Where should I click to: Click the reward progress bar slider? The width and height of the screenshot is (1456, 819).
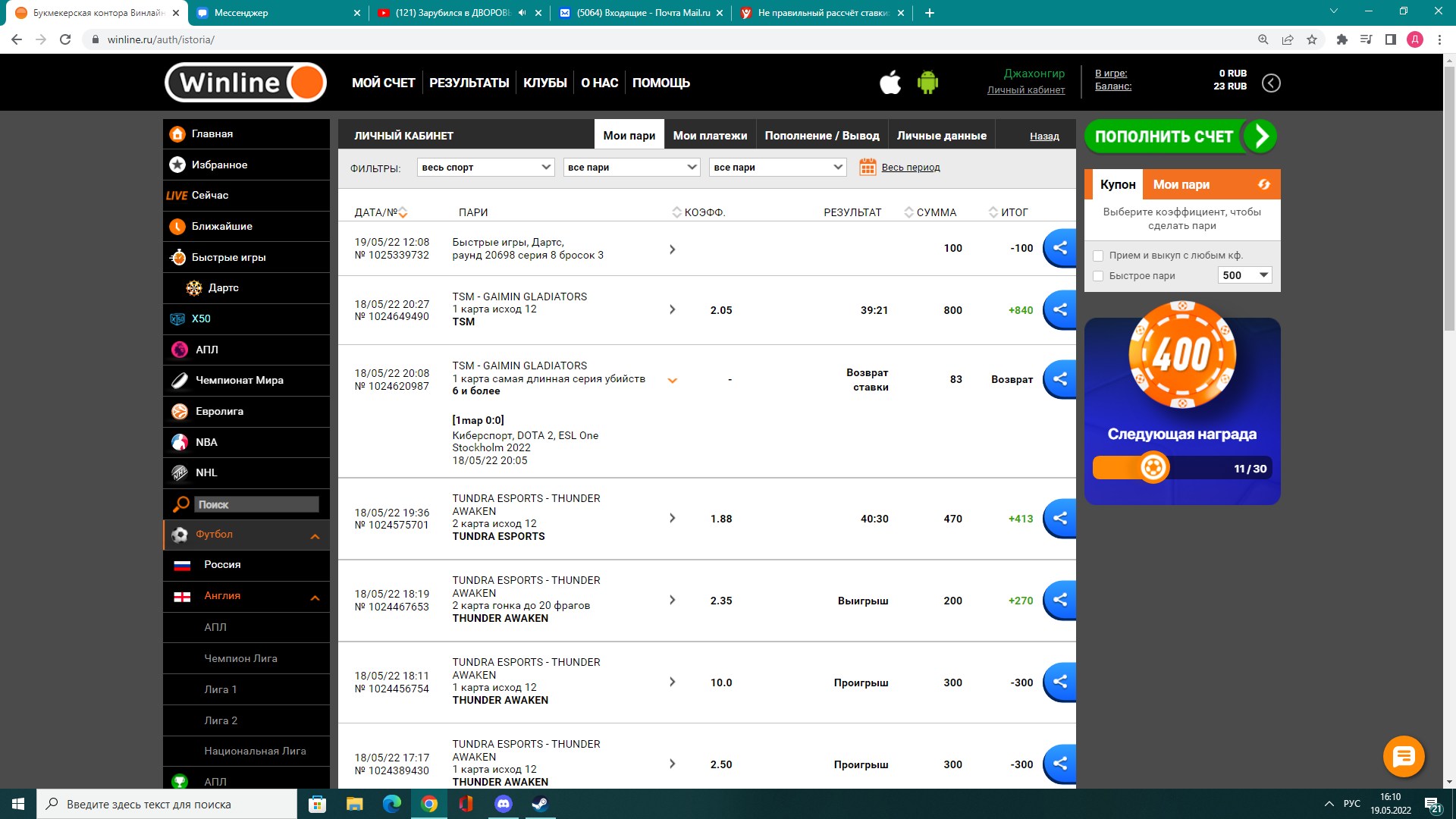click(x=1153, y=468)
